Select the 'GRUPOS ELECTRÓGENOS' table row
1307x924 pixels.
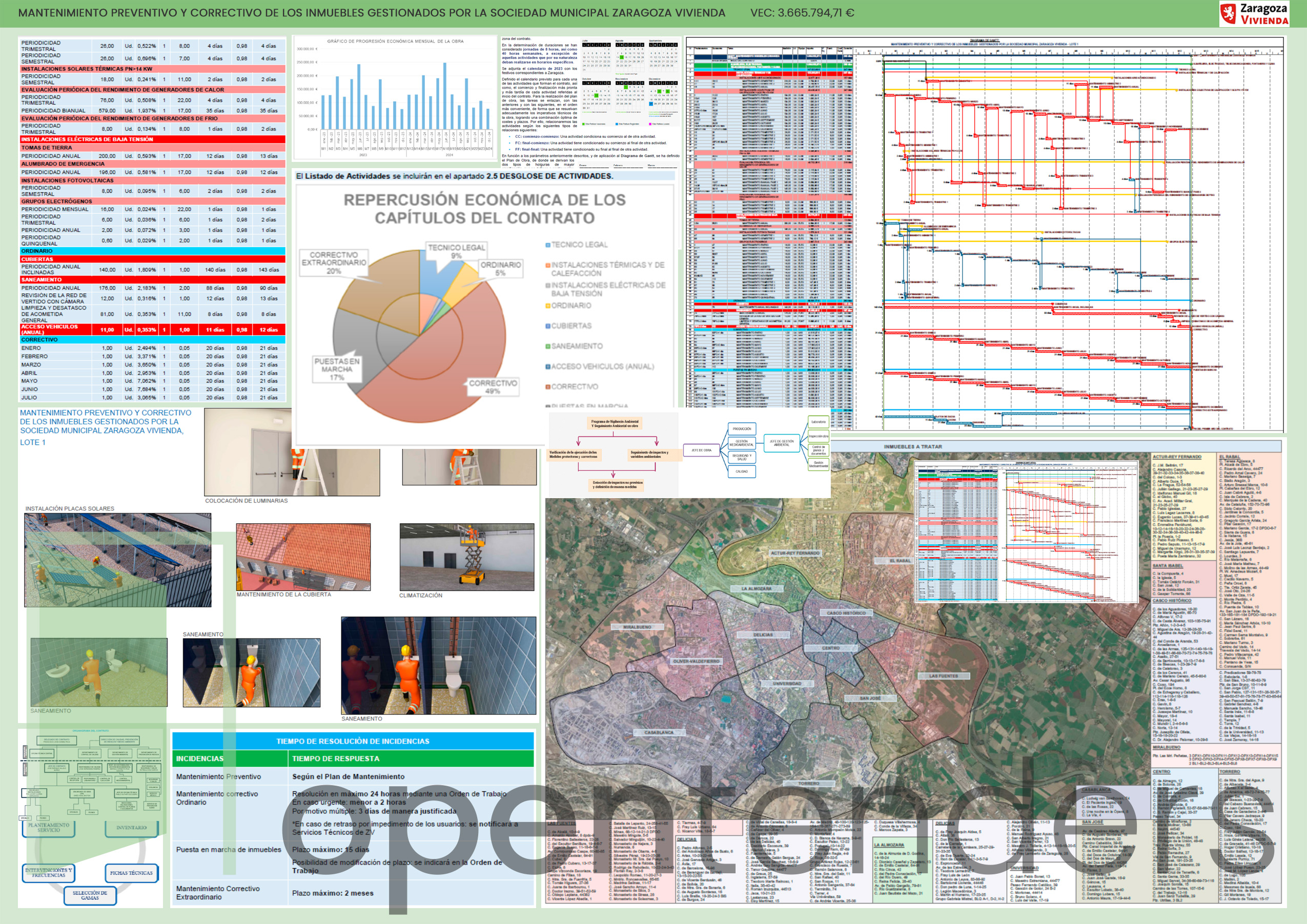click(153, 201)
